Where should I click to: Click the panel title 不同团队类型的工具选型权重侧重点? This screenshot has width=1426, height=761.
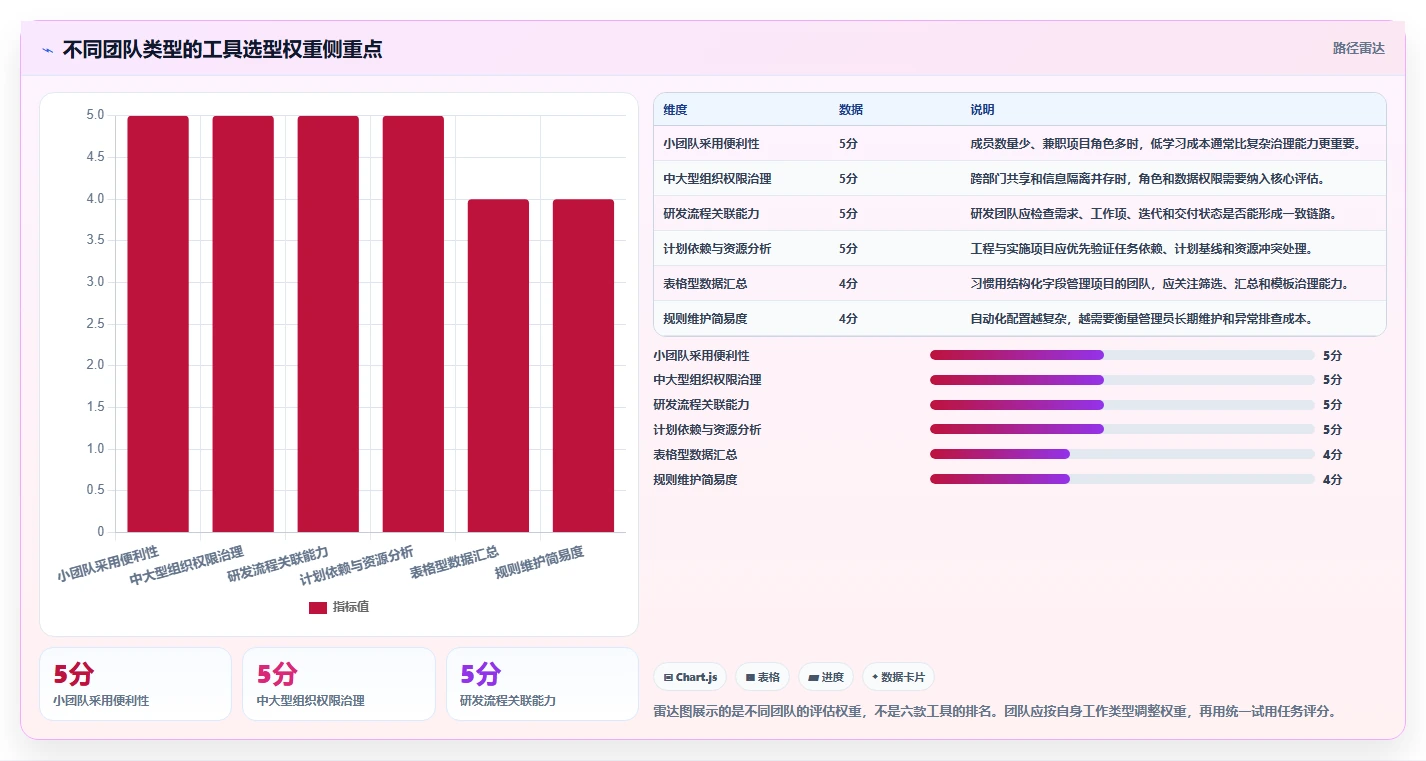coord(222,49)
